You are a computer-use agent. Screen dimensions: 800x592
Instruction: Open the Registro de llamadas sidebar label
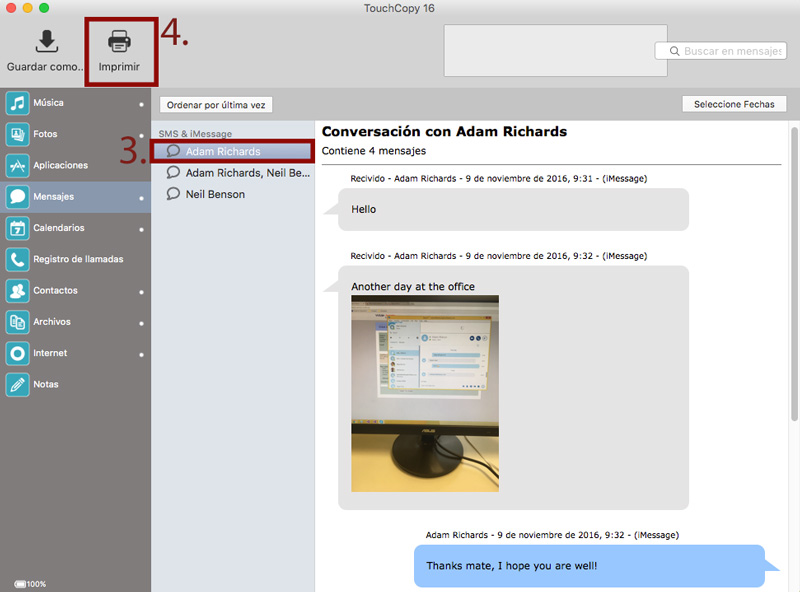[x=79, y=259]
